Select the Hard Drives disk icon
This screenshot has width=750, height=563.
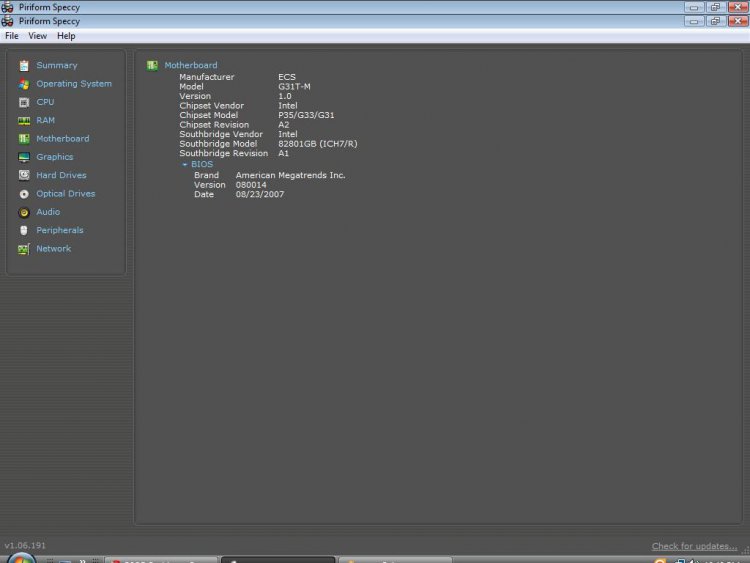[24, 176]
